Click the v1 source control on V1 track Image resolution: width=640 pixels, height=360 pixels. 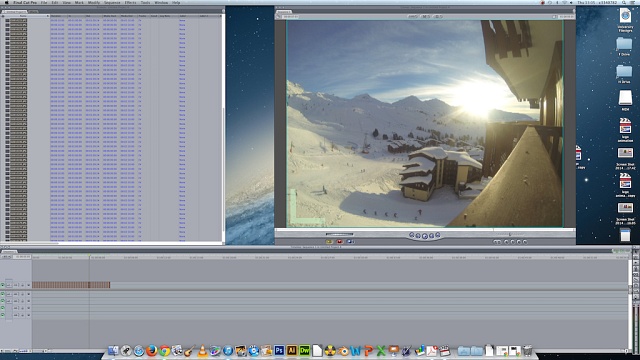pos(9,285)
